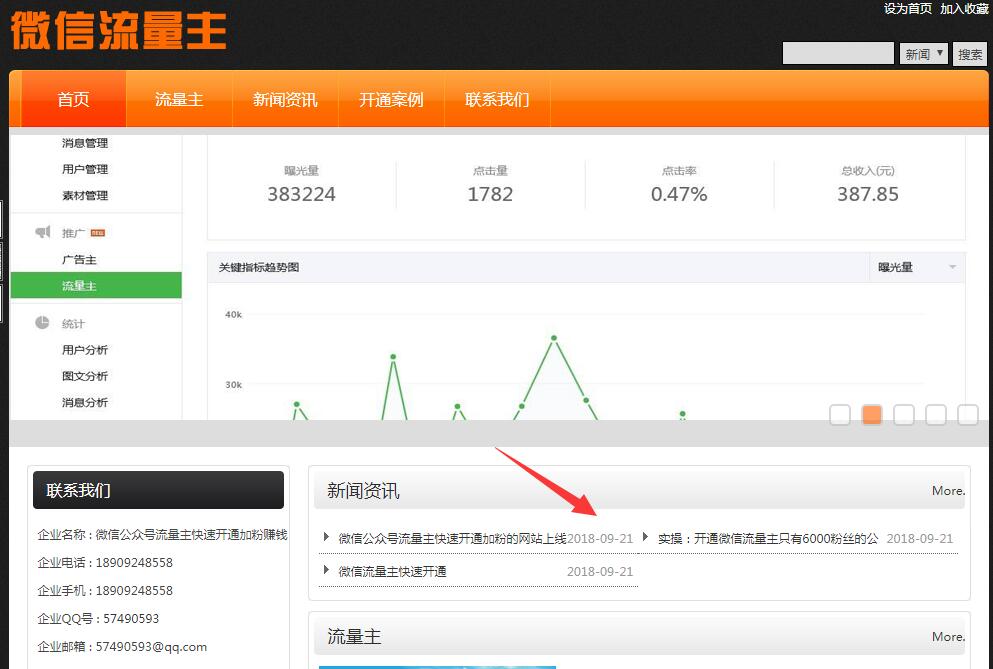Go to the 首页 navigation tab
993x669 pixels.
pyautogui.click(x=73, y=99)
